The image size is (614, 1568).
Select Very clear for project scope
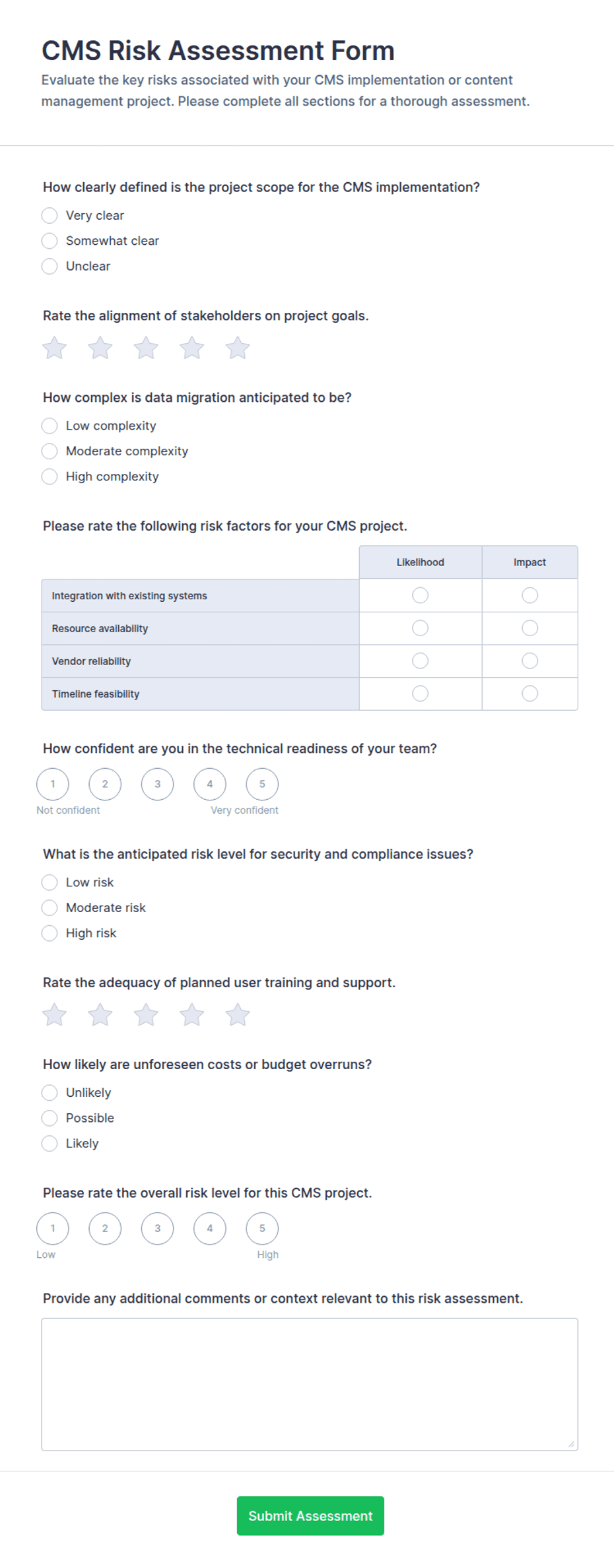(50, 216)
